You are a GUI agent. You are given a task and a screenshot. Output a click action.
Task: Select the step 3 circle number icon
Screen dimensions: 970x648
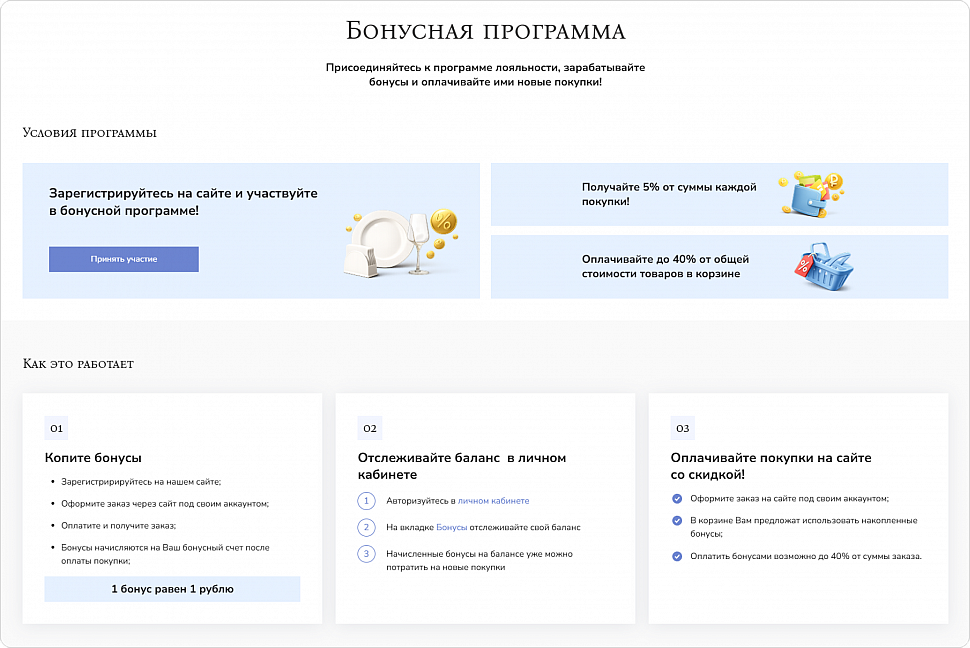(x=367, y=553)
